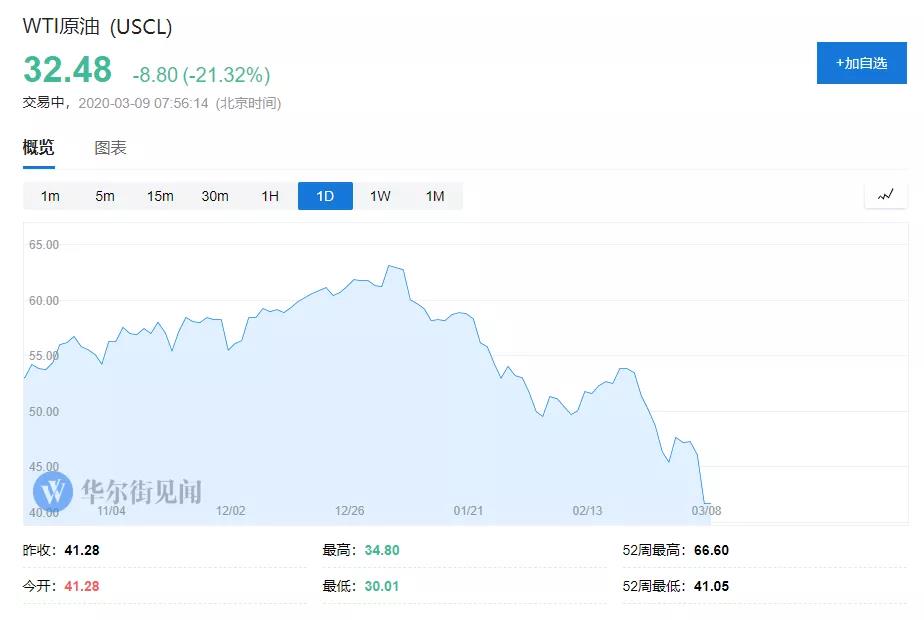Click the 03/08 date marker on axis
Screen dimensions: 924x620
[704, 511]
